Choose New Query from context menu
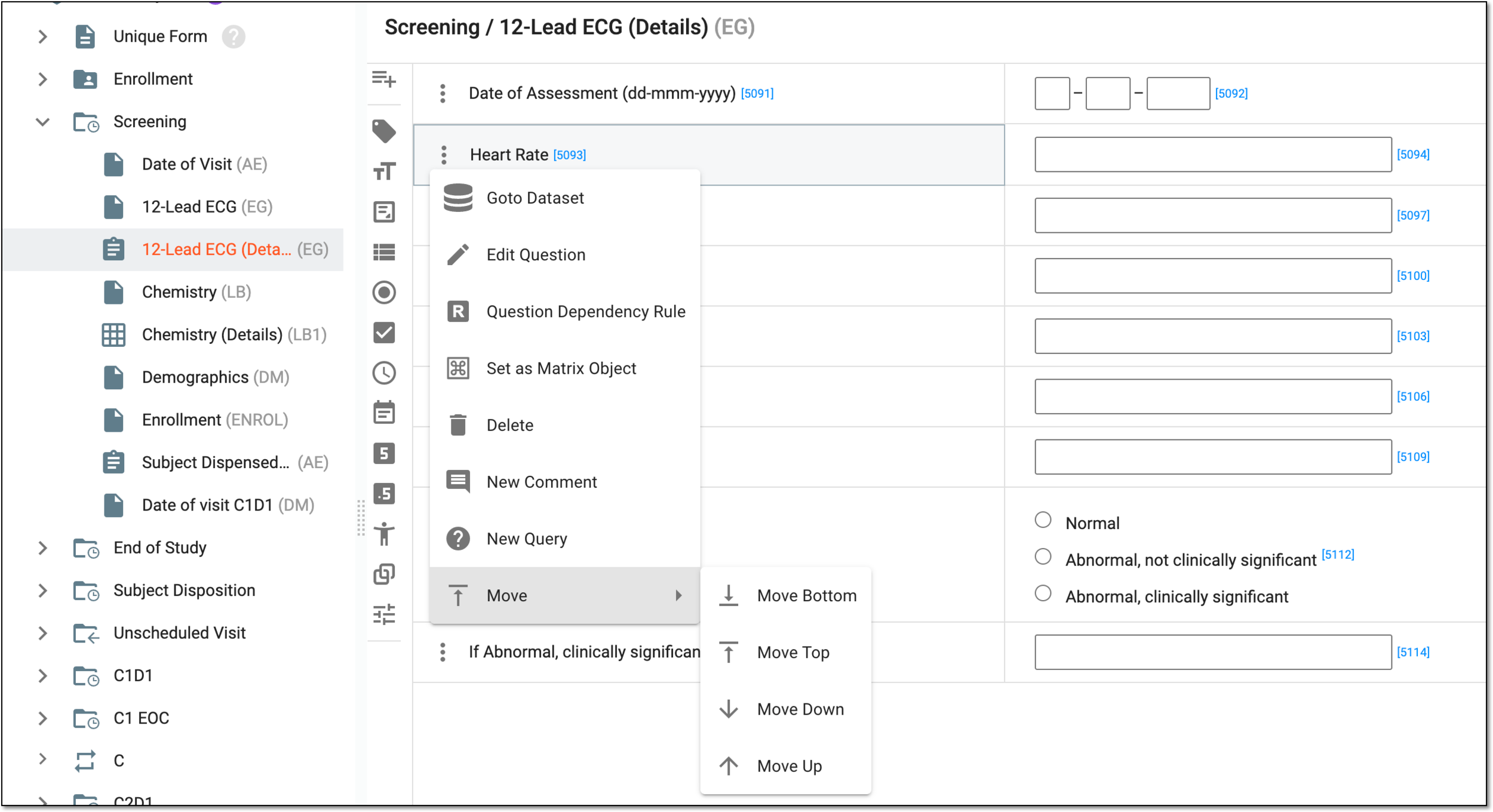This screenshot has width=1493, height=812. tap(565, 539)
